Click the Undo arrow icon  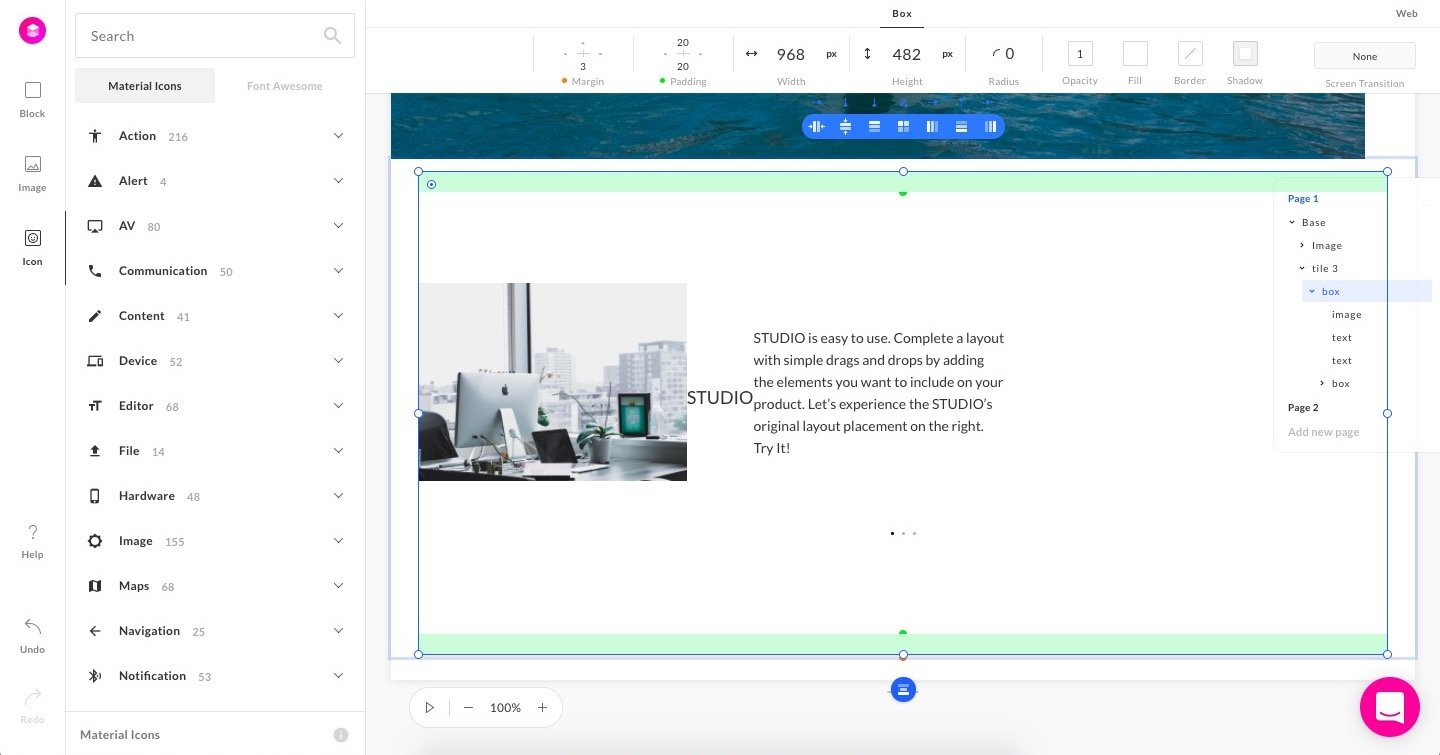click(32, 634)
